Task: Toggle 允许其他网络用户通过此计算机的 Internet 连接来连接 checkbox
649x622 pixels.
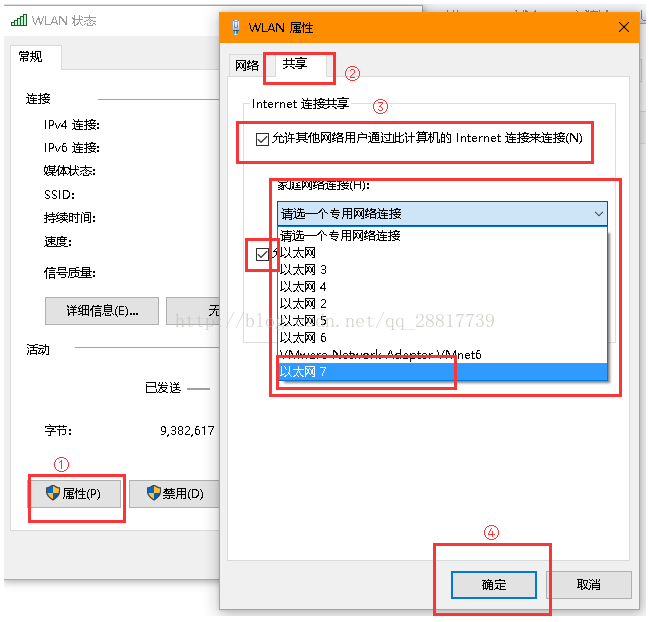Action: click(263, 138)
